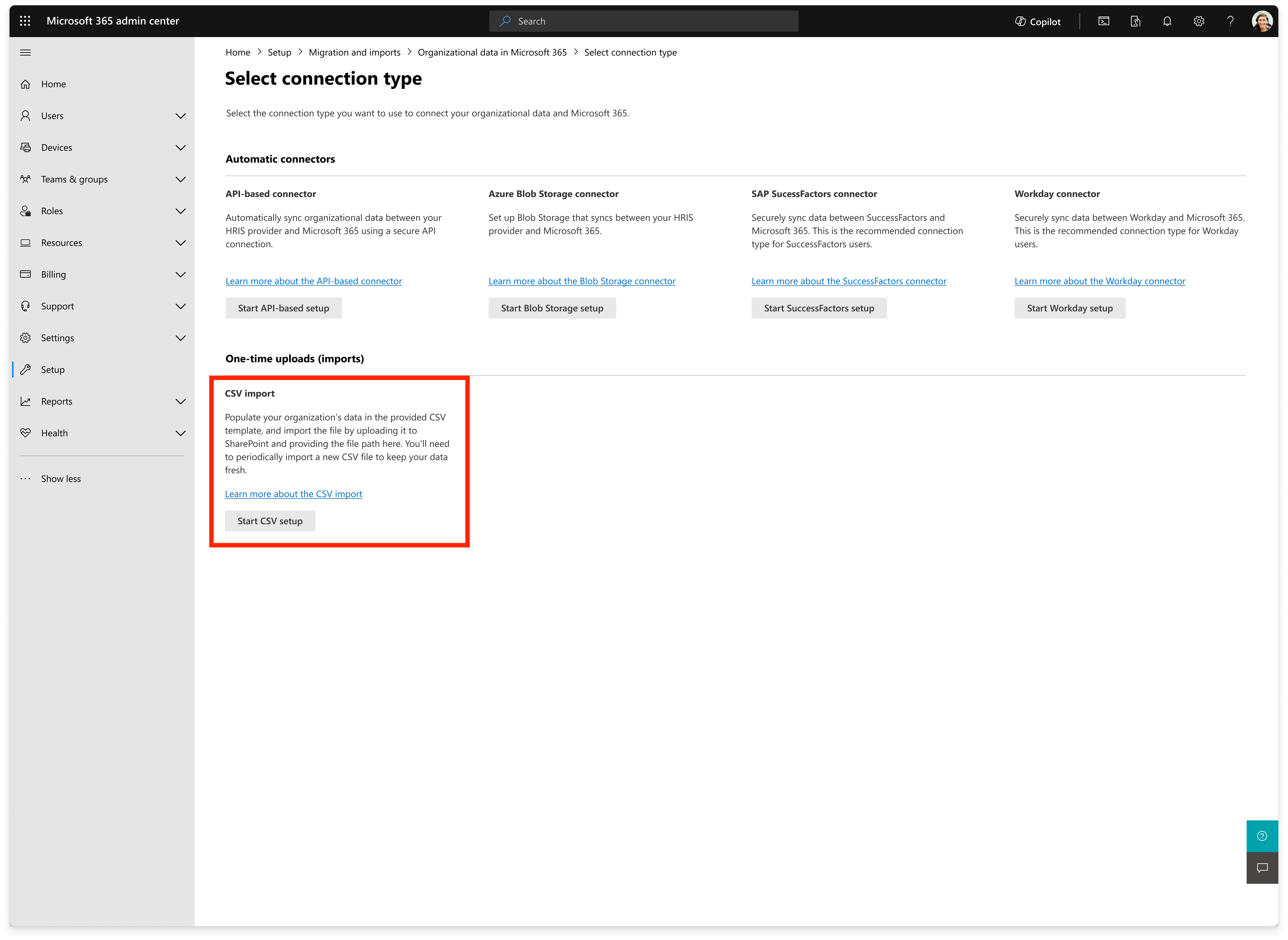Click the Roles icon in the sidebar
This screenshot has width=1288, height=940.
point(25,211)
